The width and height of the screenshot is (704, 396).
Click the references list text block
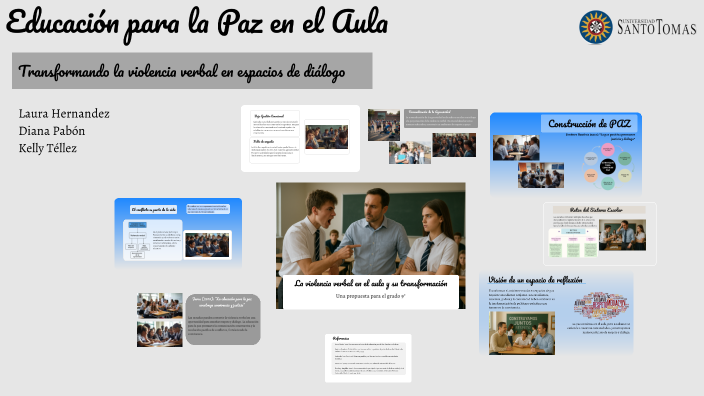click(369, 359)
